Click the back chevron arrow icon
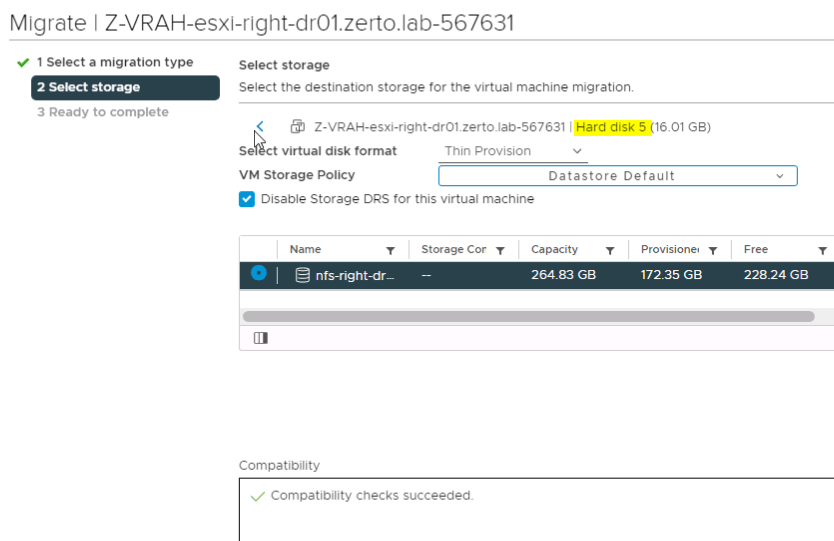Viewport: 834px width, 541px height. tap(260, 127)
